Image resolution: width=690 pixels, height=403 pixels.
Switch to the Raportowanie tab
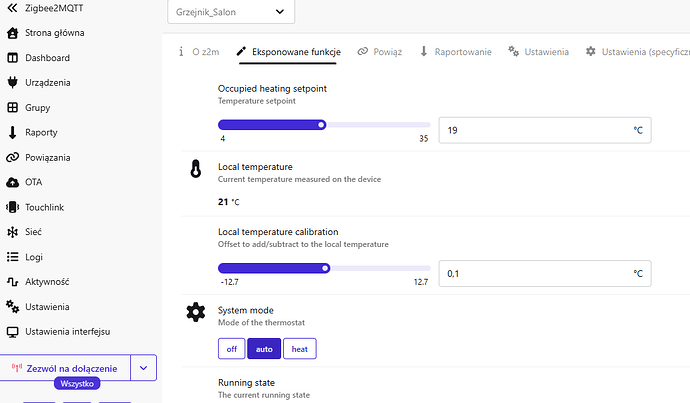click(x=455, y=51)
